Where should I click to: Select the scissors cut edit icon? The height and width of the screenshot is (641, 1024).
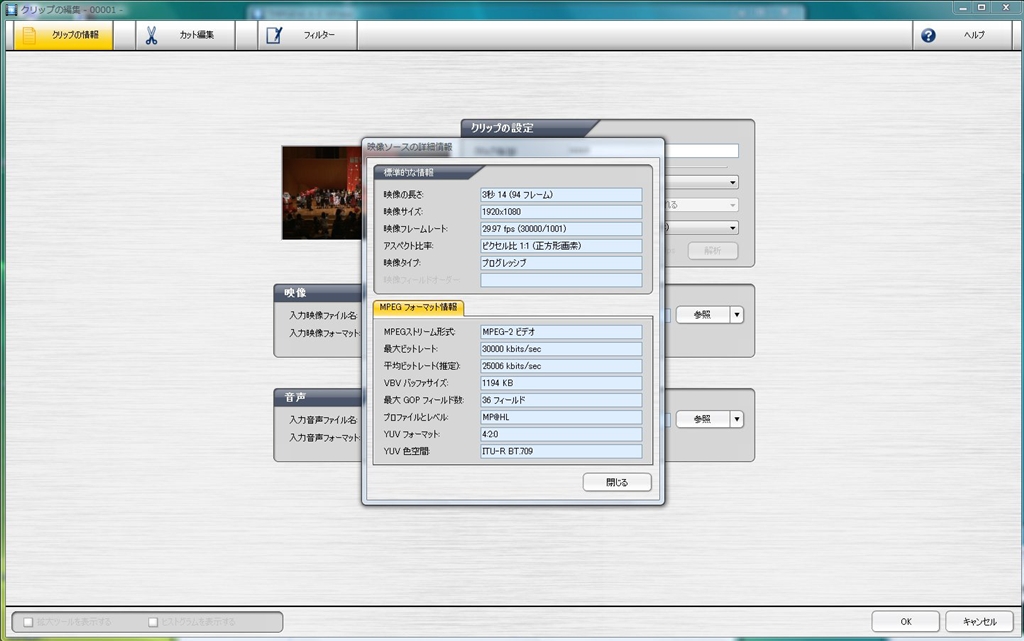151,35
